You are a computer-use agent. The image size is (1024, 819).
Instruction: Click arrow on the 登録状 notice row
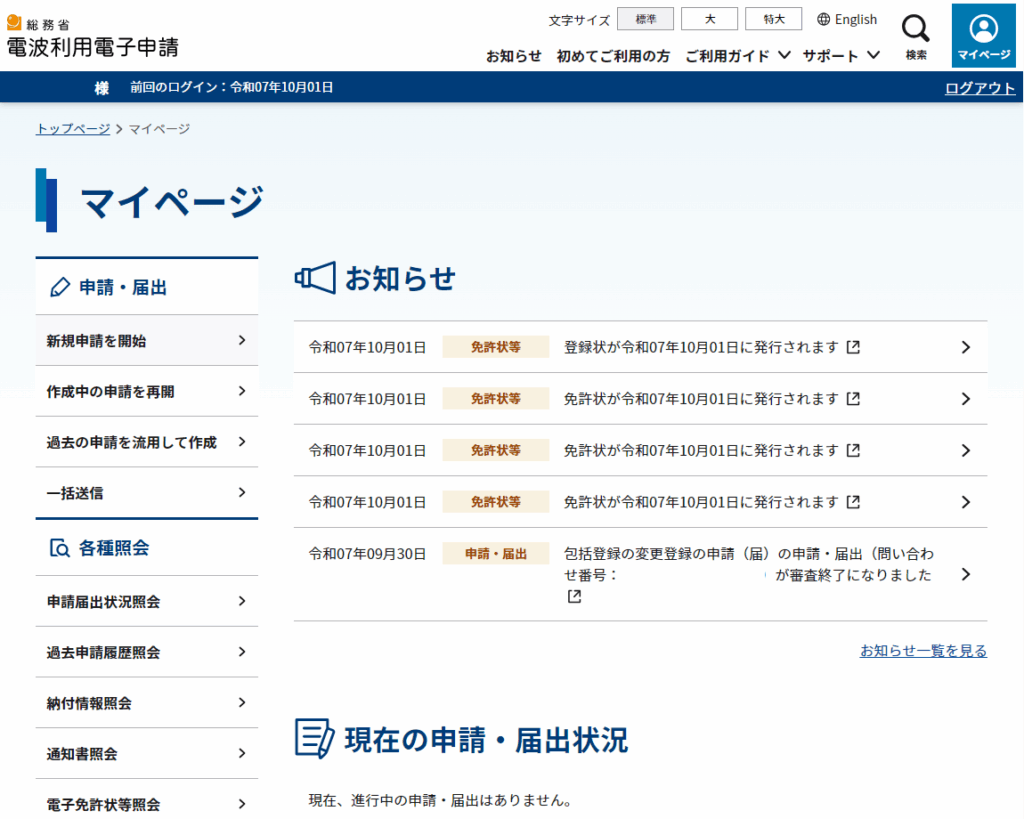pyautogui.click(x=965, y=347)
